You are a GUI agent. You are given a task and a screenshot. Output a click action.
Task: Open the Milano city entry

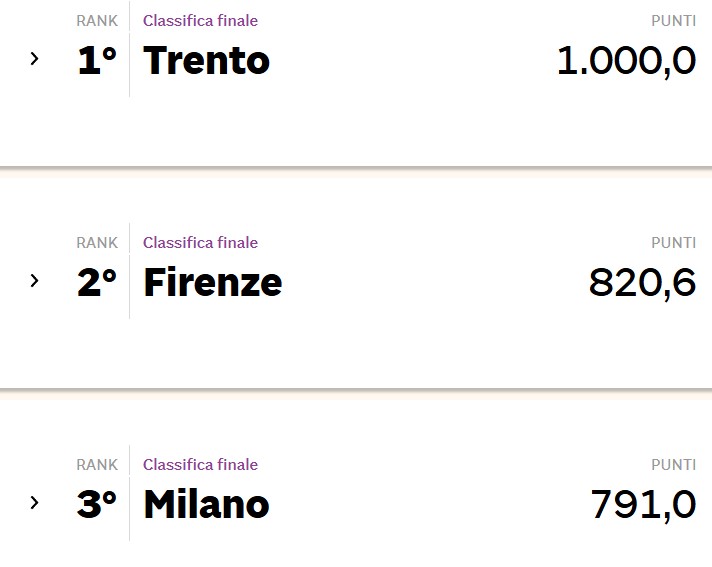[207, 504]
